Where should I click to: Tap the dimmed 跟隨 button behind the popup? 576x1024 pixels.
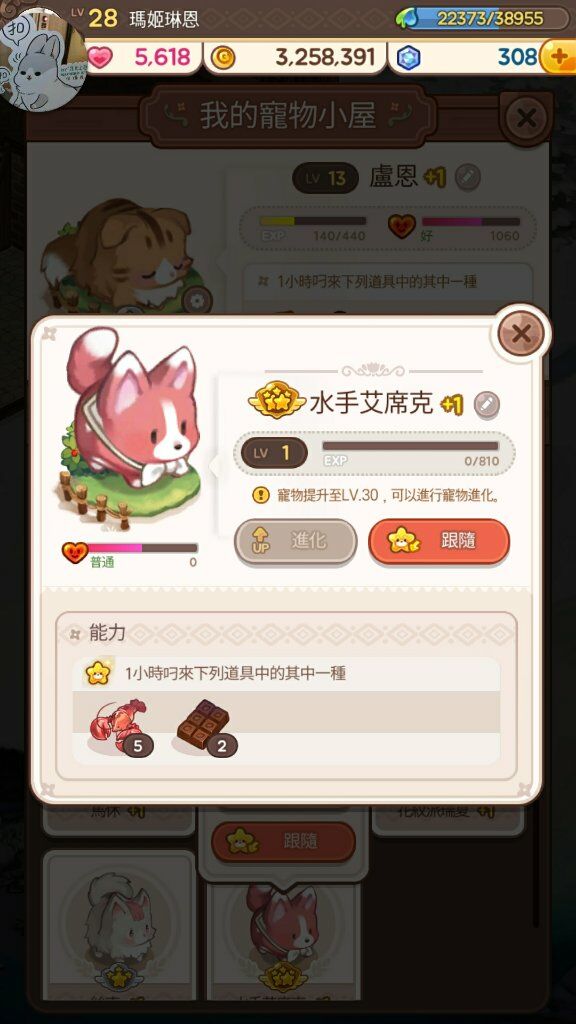click(283, 841)
